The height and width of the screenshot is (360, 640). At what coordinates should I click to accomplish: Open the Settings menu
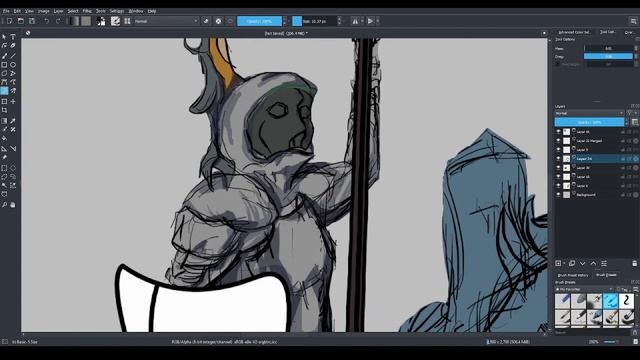point(117,11)
